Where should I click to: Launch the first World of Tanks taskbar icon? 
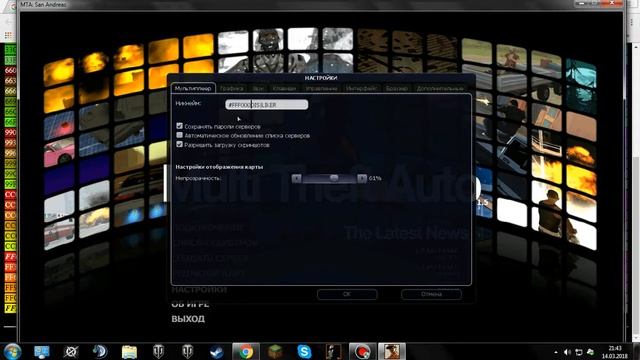coord(158,351)
